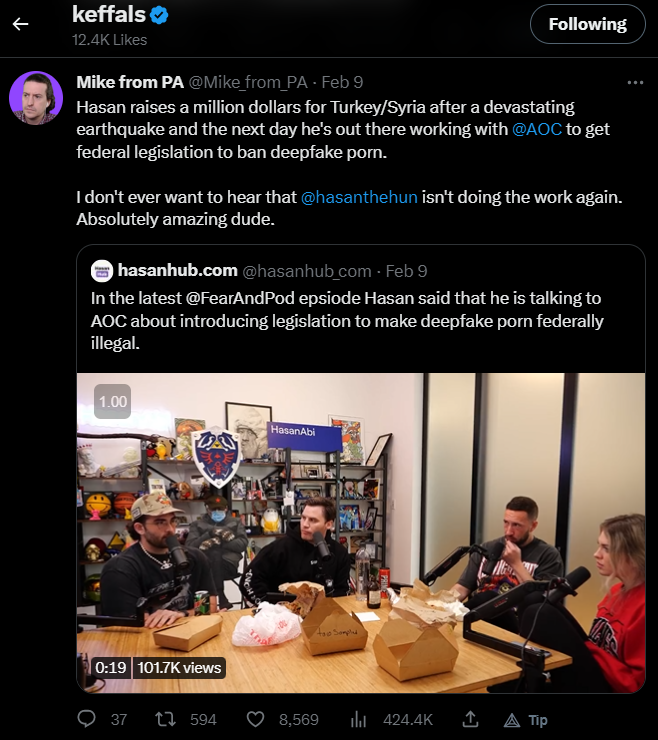Click the verified badge next to keffals
Viewport: 658px width, 740px height.
click(159, 15)
